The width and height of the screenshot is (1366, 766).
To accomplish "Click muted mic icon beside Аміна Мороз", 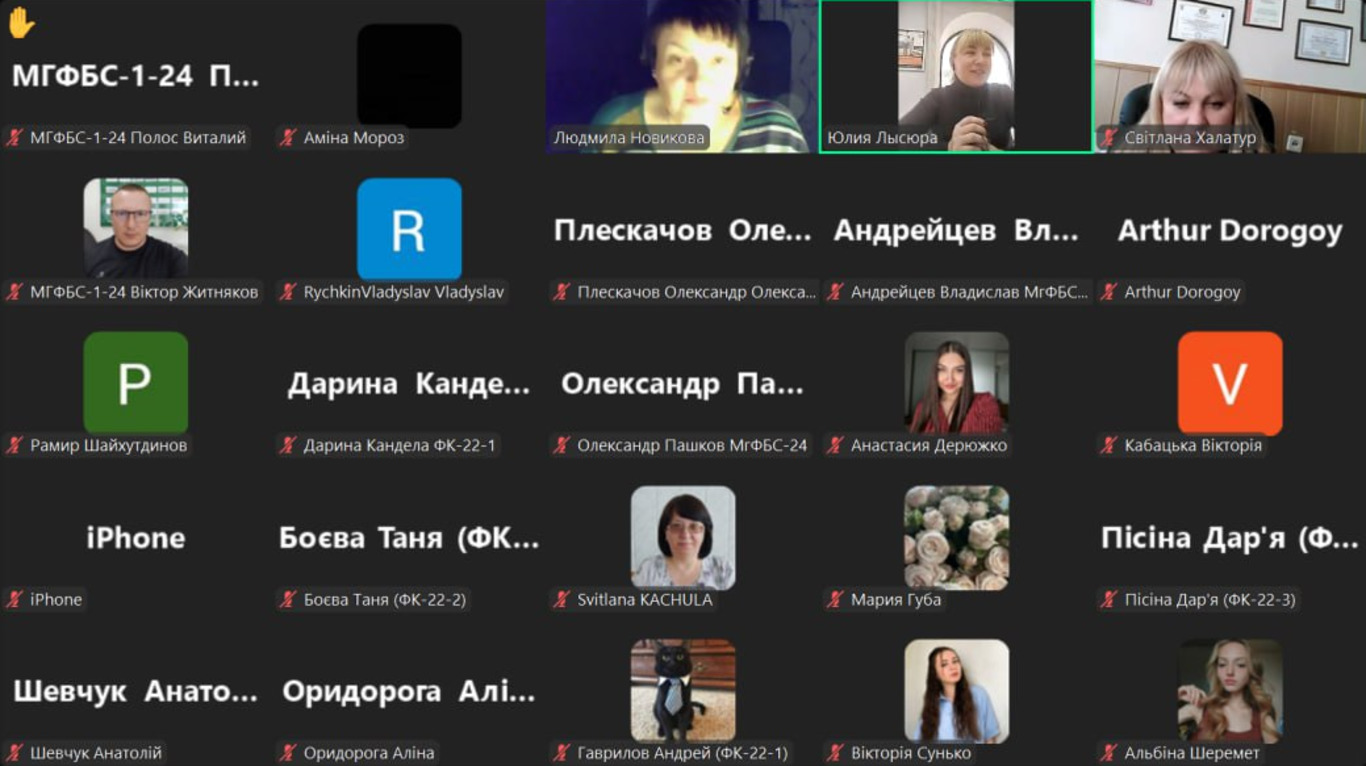I will click(288, 138).
